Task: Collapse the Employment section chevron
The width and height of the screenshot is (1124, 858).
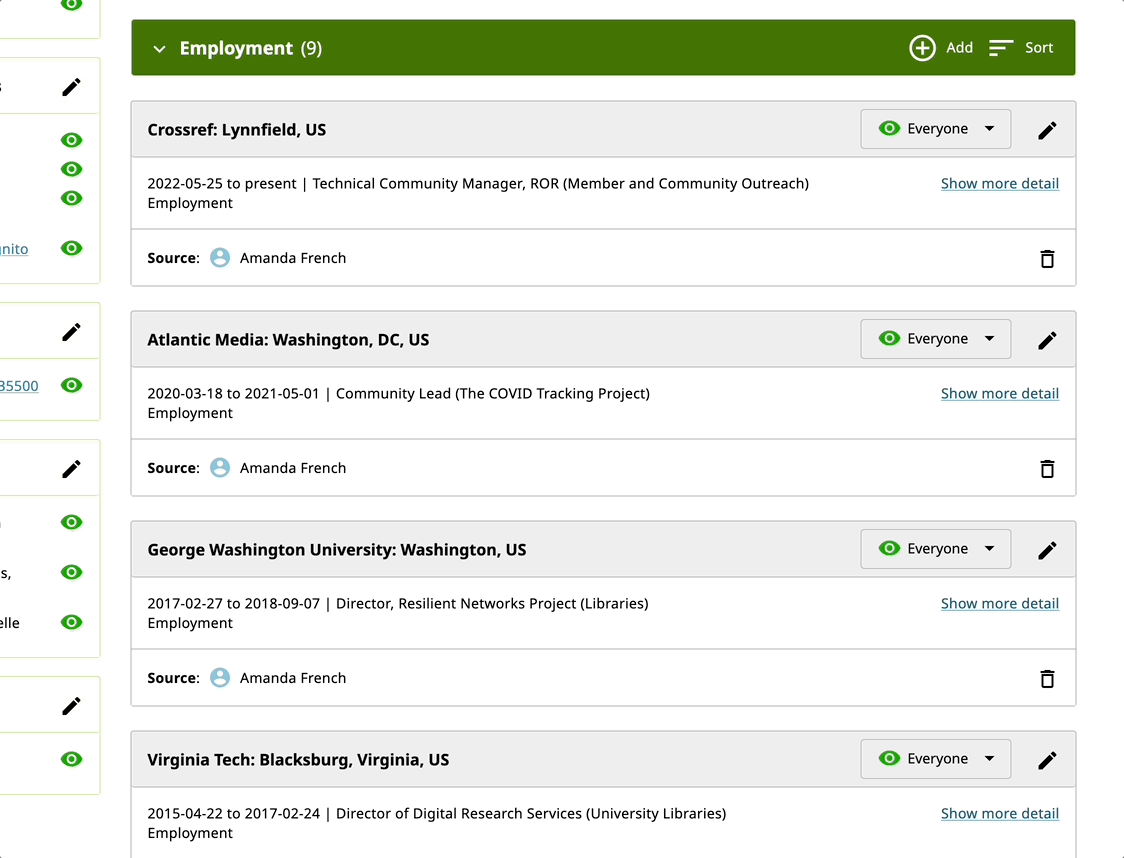Action: click(x=159, y=49)
